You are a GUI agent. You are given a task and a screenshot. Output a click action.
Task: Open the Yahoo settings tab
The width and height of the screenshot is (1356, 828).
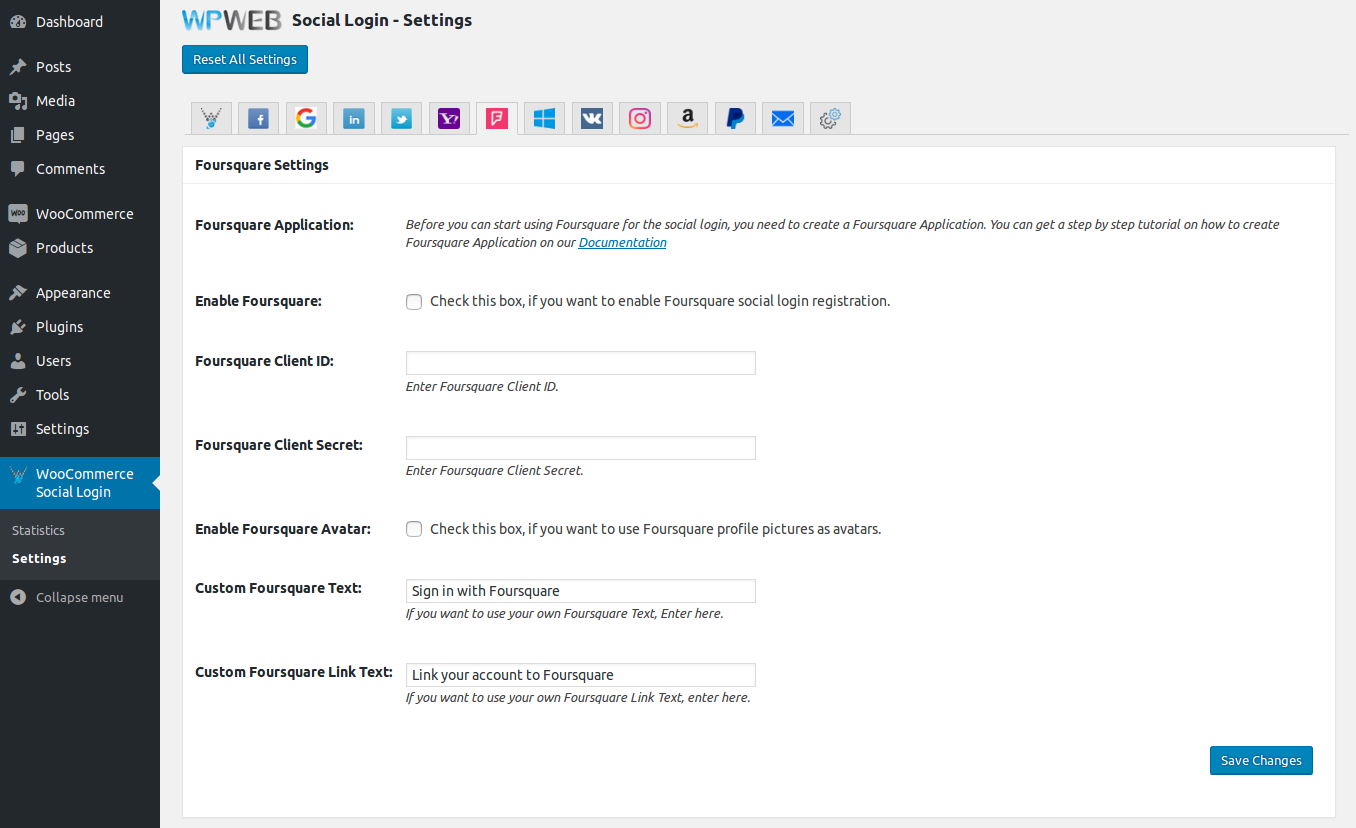(x=449, y=119)
